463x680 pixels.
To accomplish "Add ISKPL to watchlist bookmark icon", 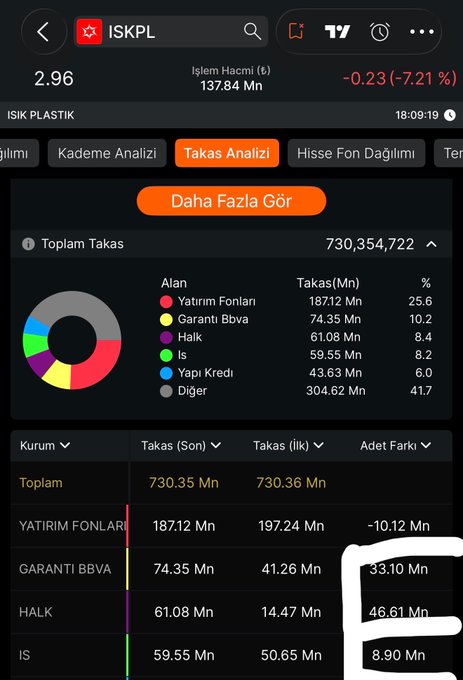I will point(296,32).
